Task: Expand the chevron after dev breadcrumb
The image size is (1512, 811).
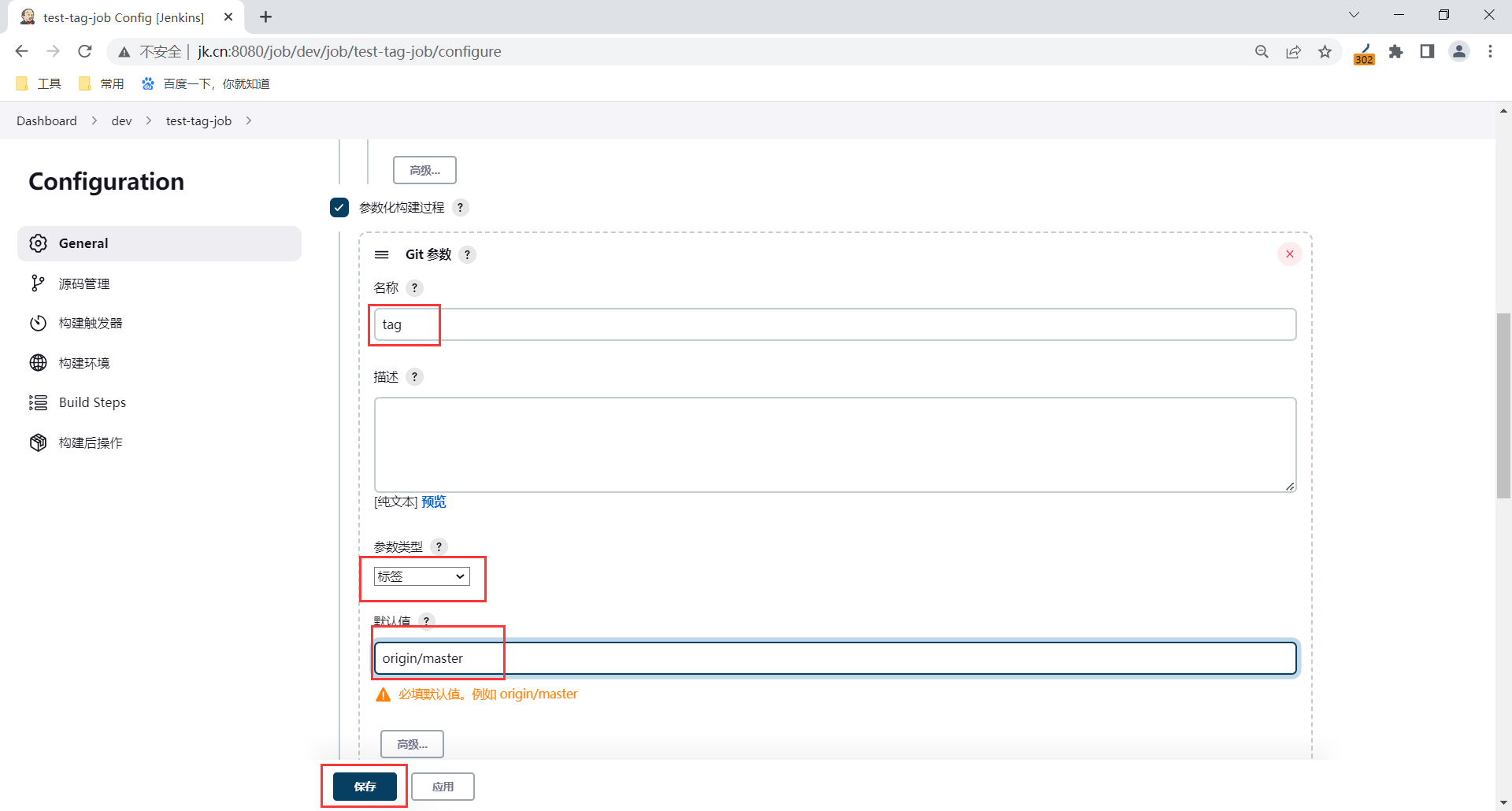Action: pos(149,120)
